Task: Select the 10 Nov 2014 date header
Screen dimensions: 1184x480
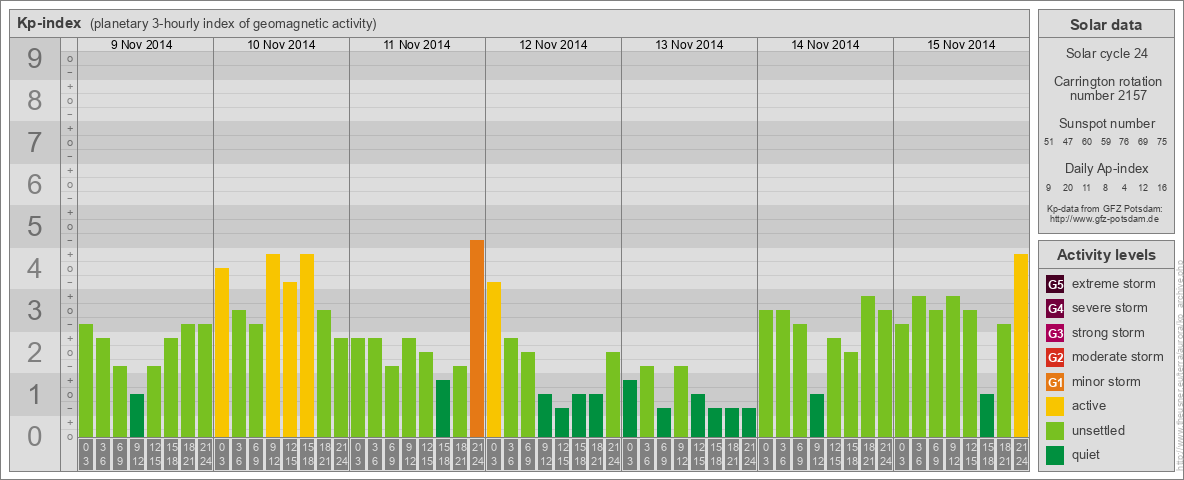Action: pos(281,45)
